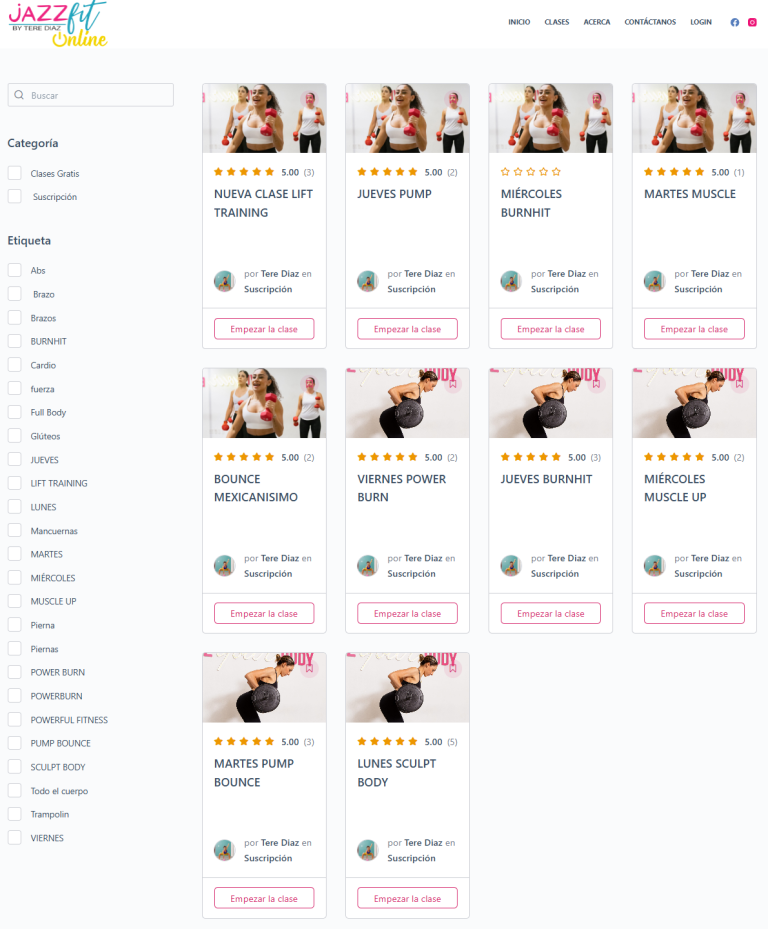The width and height of the screenshot is (768, 929).
Task: Open the CLASES menu item
Action: (x=556, y=22)
